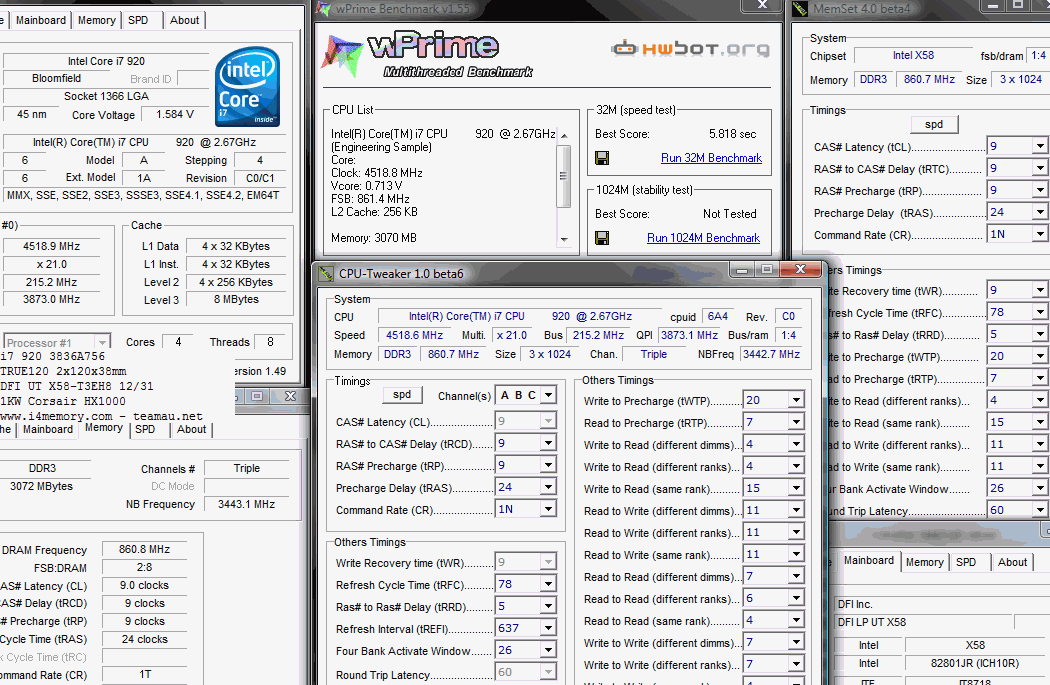Click the NB Frequency 3443.1 MHz value
The width and height of the screenshot is (1050, 685).
246,504
